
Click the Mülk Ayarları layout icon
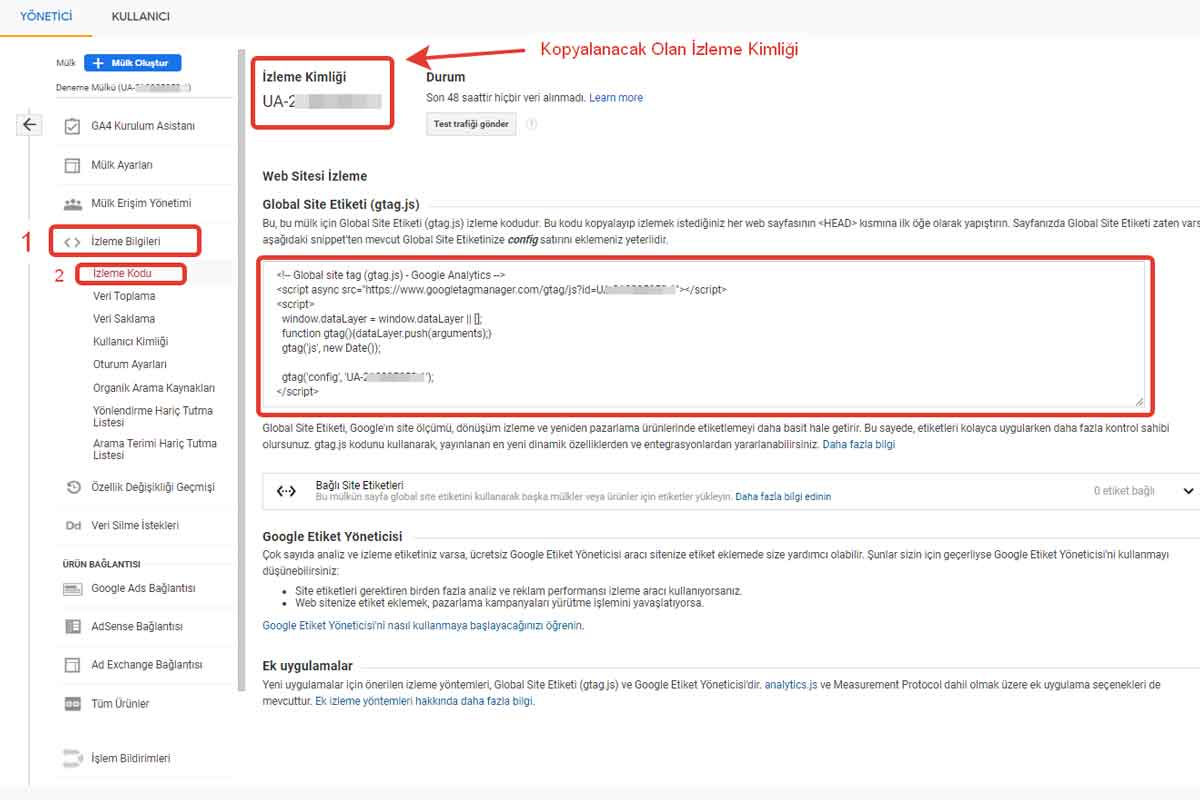pos(72,165)
